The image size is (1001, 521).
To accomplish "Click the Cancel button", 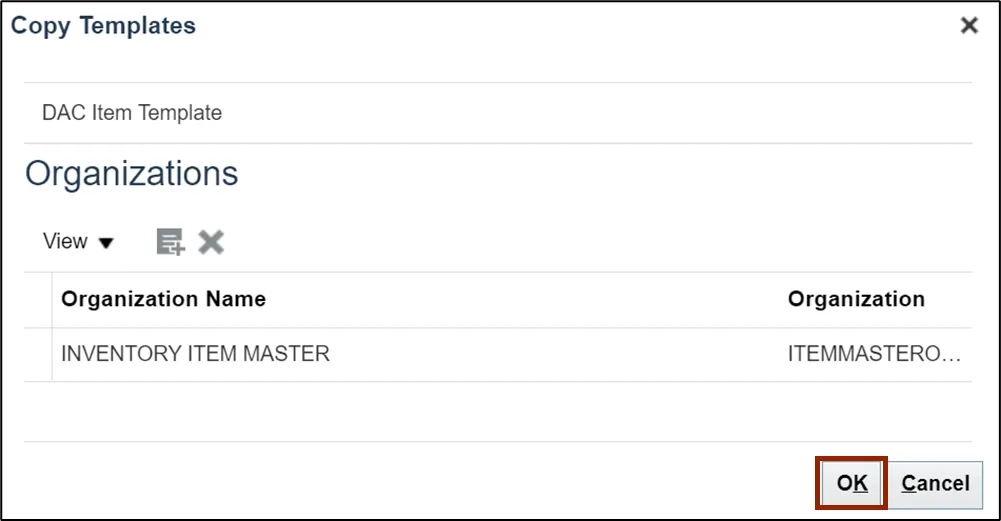I will pyautogui.click(x=935, y=484).
